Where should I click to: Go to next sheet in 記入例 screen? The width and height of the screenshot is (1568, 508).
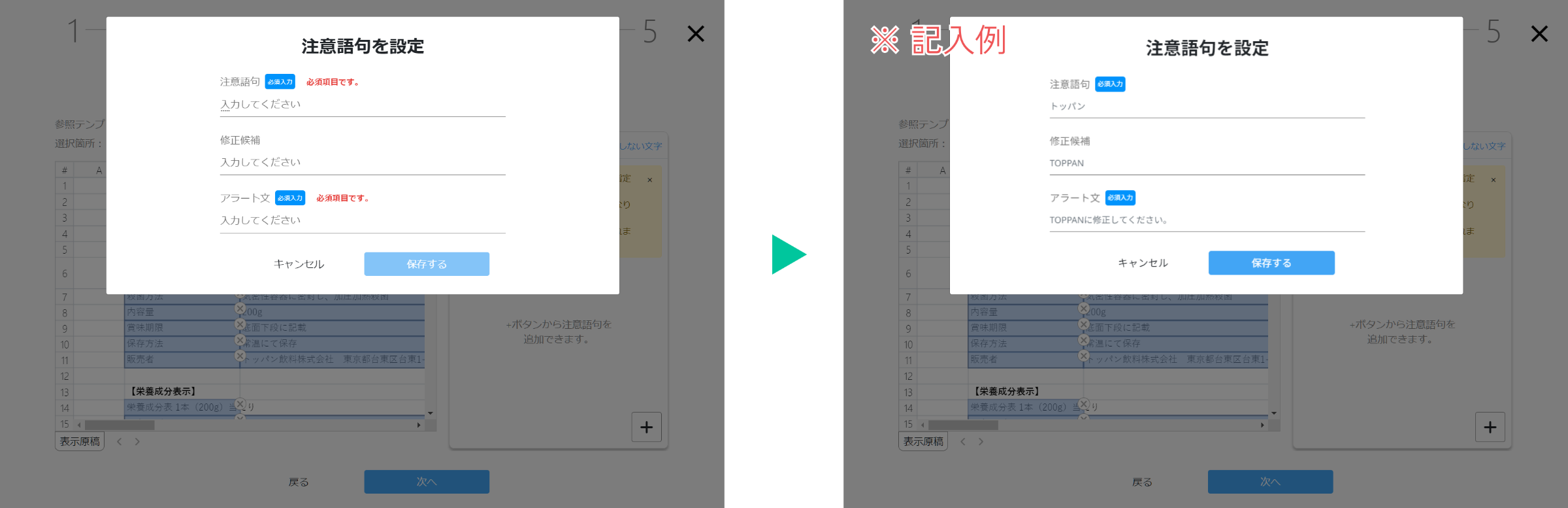pyautogui.click(x=981, y=442)
